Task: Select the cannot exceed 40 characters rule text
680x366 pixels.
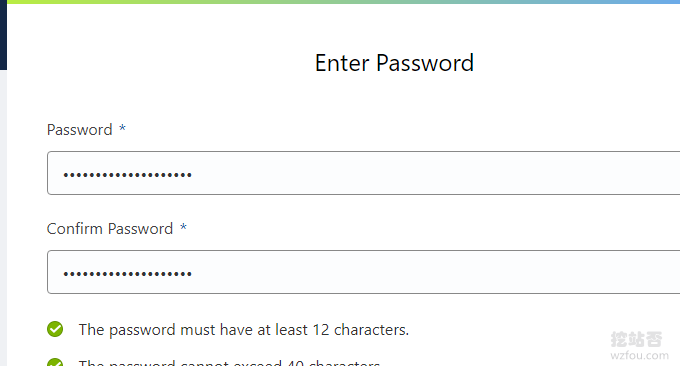Action: [229, 363]
